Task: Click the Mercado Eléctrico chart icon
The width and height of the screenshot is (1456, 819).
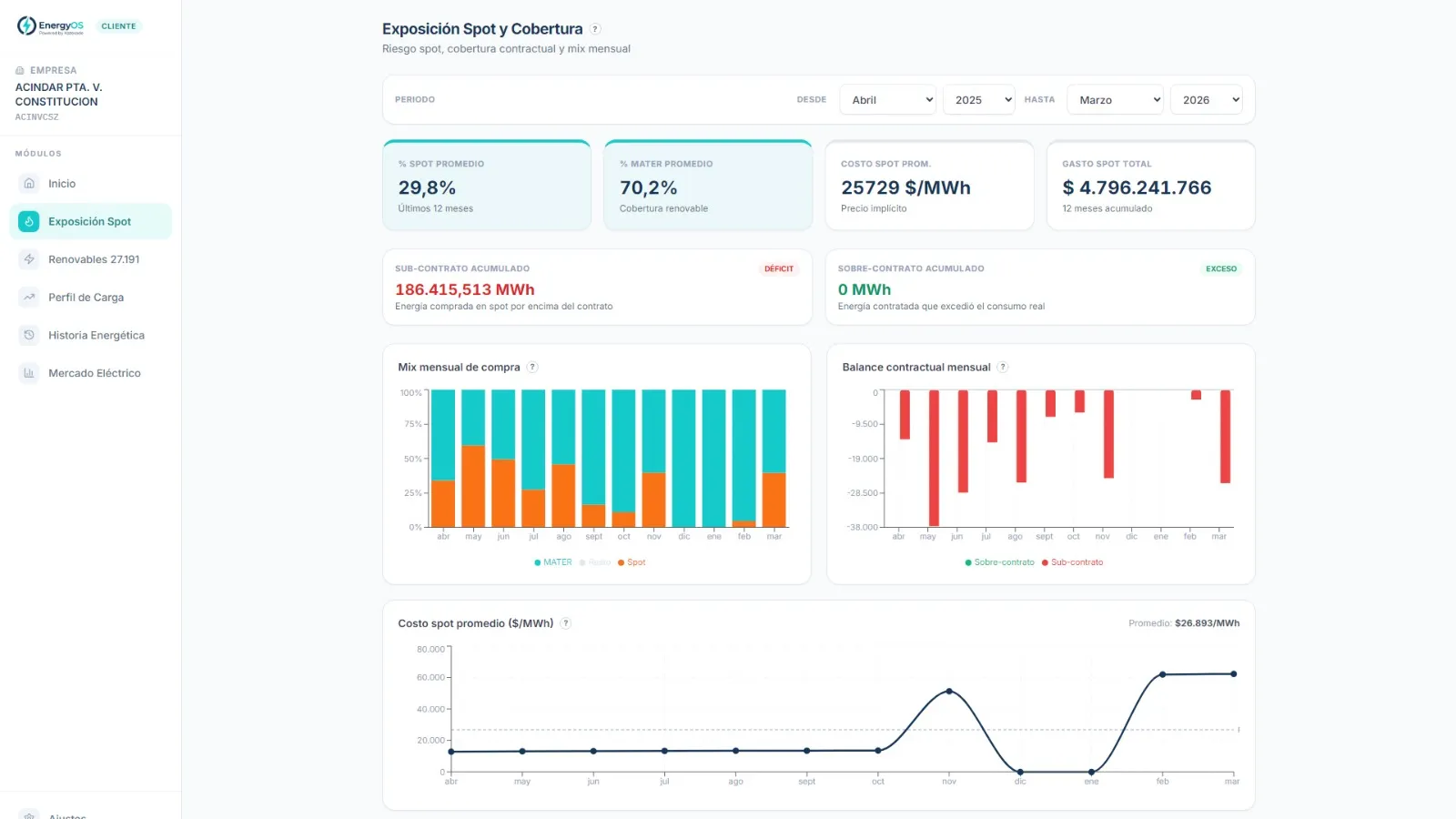Action: pyautogui.click(x=29, y=373)
